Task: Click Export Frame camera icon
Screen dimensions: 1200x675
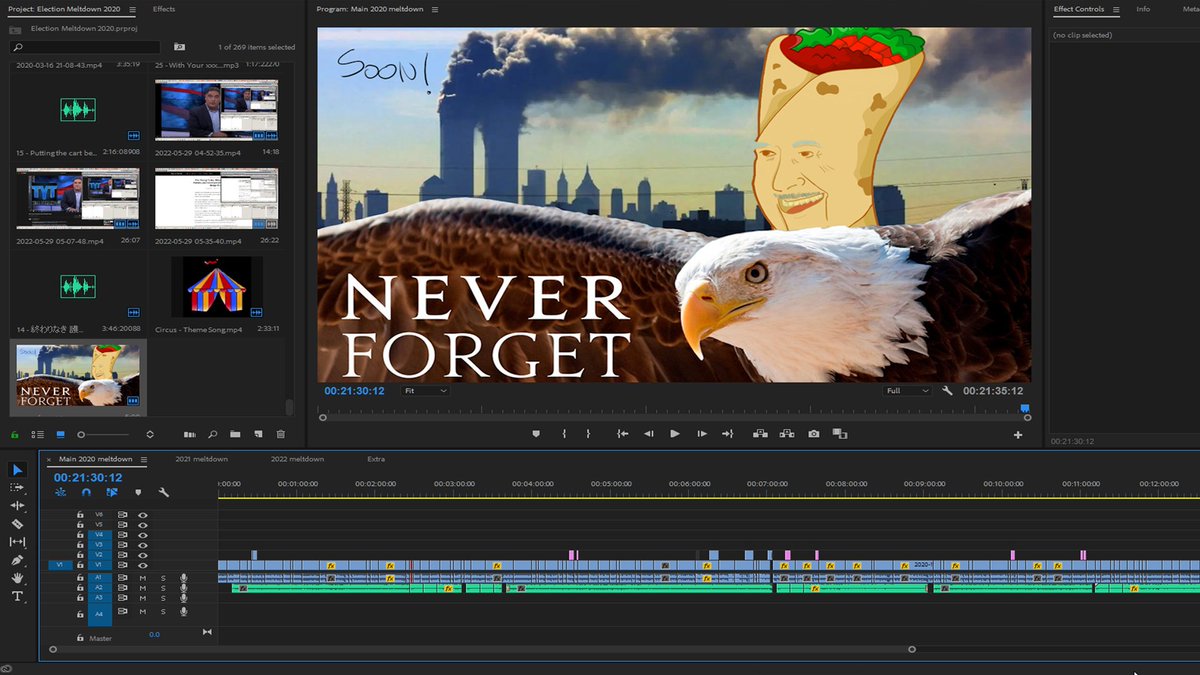Action: (814, 434)
